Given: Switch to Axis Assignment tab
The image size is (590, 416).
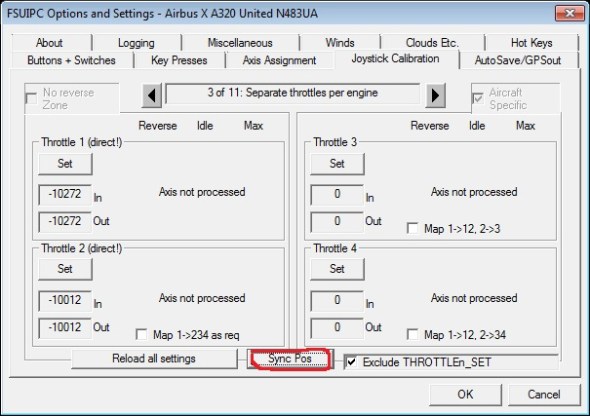Looking at the screenshot, I should pyautogui.click(x=279, y=60).
